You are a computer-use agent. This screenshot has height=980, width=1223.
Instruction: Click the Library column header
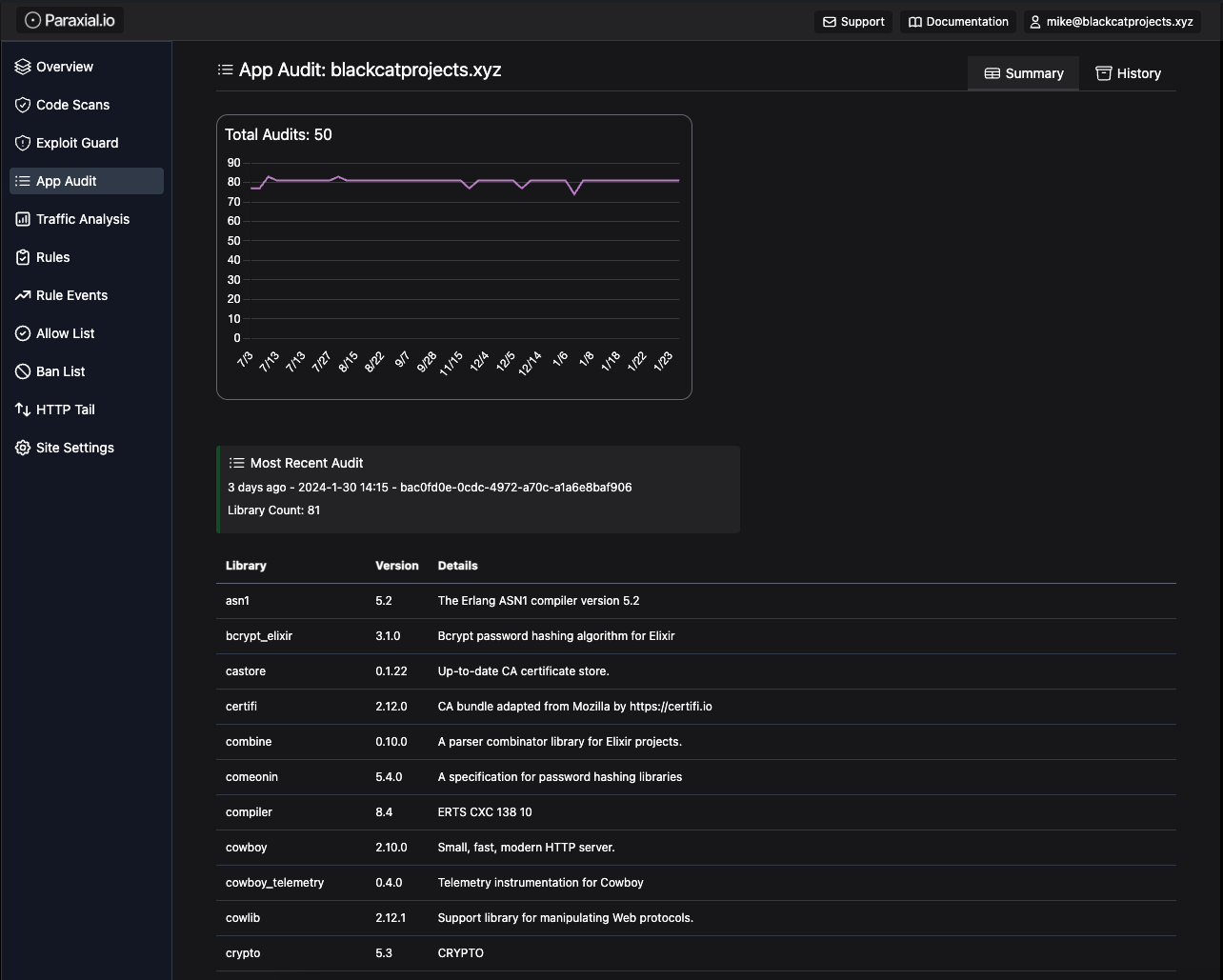[246, 566]
